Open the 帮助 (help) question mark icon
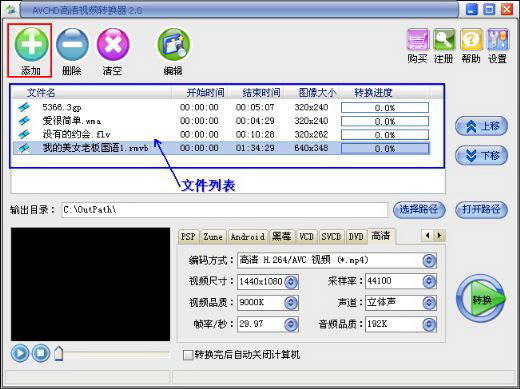520x389 pixels. (471, 40)
